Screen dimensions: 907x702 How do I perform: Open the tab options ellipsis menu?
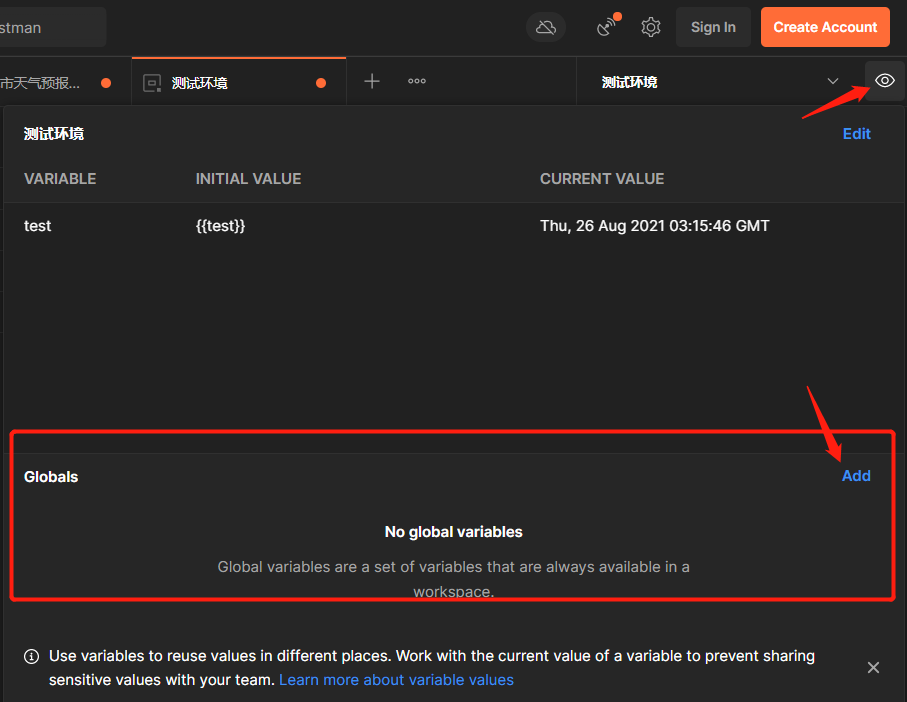click(416, 82)
